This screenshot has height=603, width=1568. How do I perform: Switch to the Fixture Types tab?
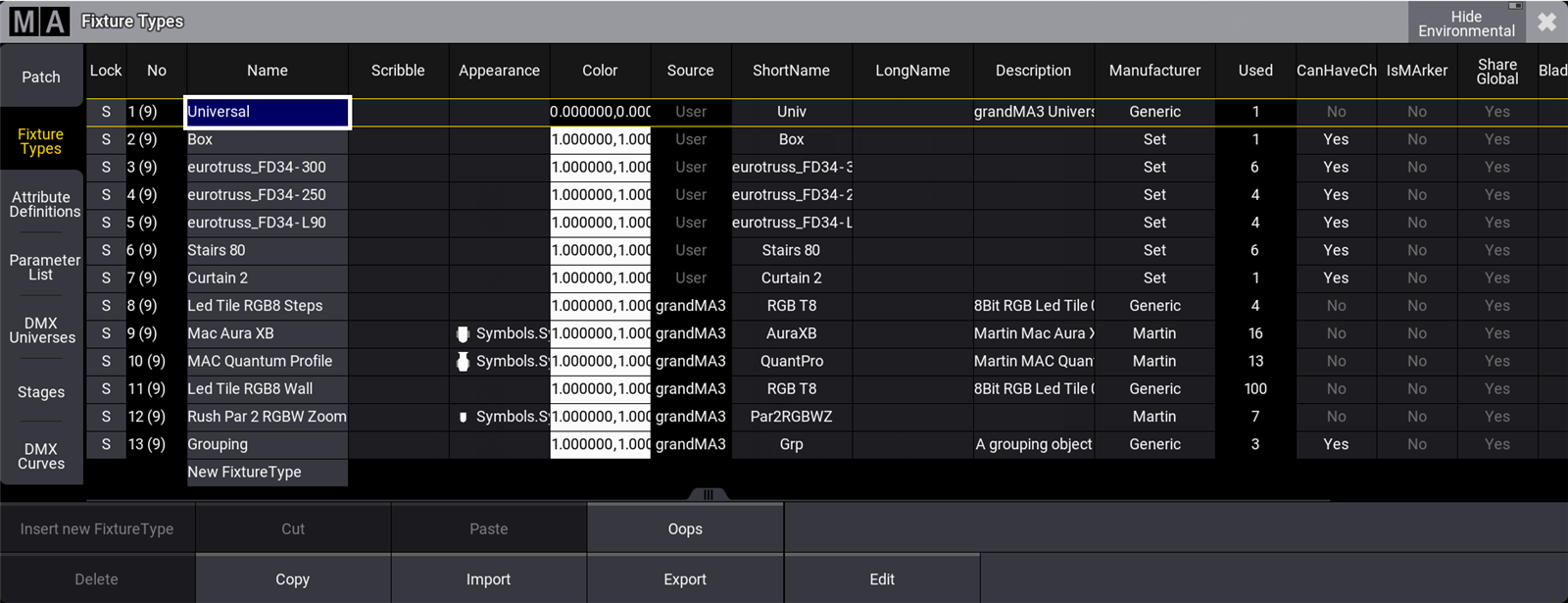[x=41, y=141]
